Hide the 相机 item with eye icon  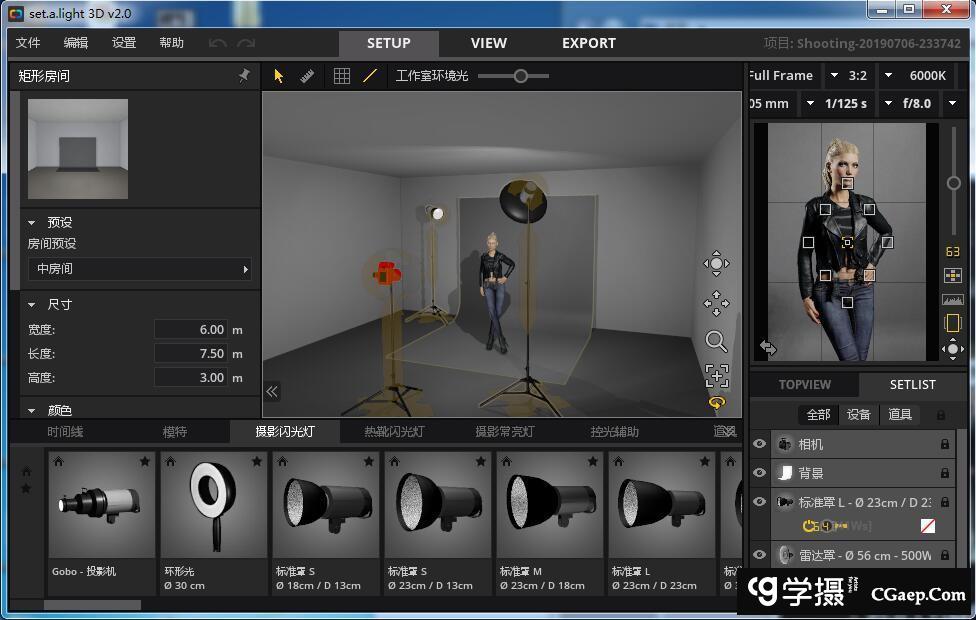pyautogui.click(x=760, y=444)
